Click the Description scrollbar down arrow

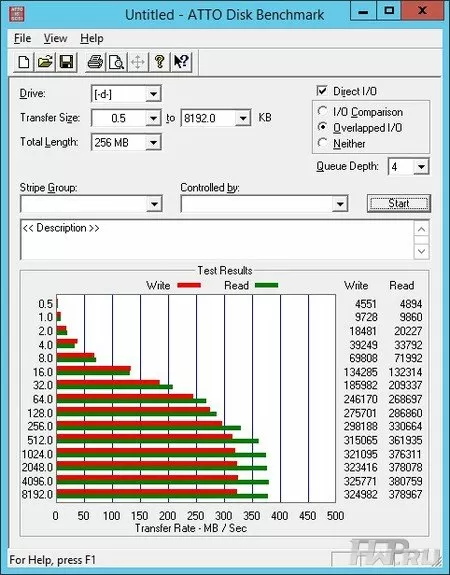click(421, 251)
